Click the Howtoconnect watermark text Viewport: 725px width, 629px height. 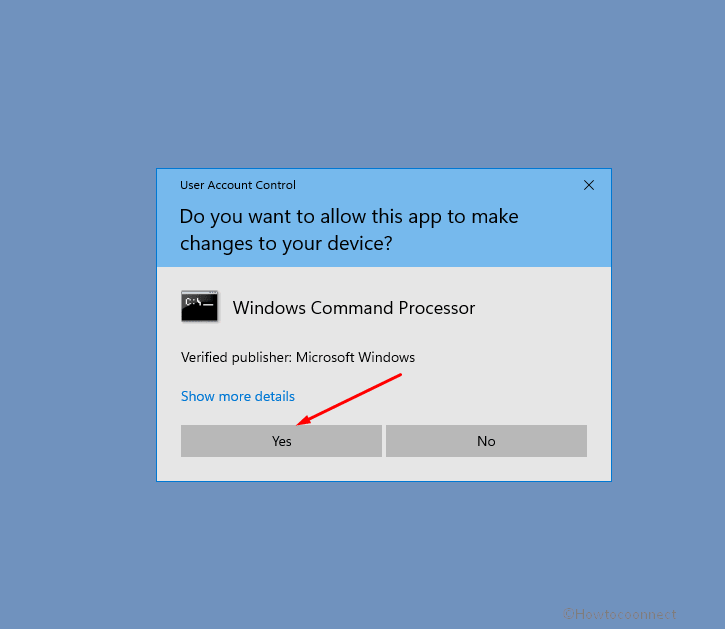(x=620, y=614)
